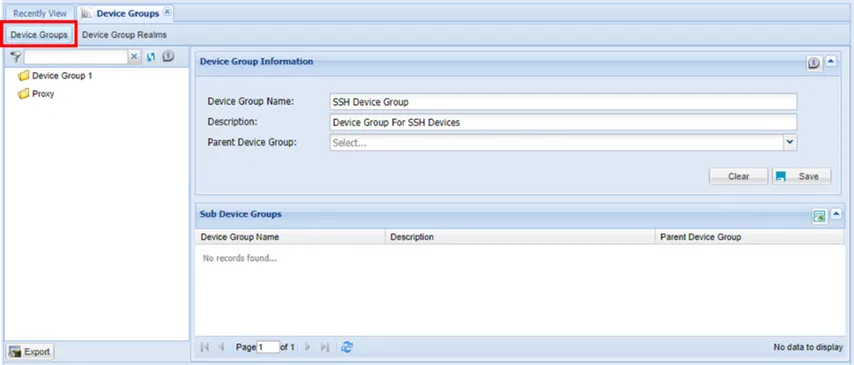Save the device group
Screen dimensions: 854x365
802,177
